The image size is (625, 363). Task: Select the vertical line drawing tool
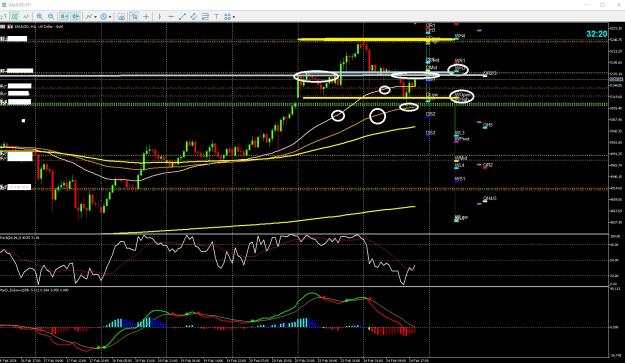point(159,17)
